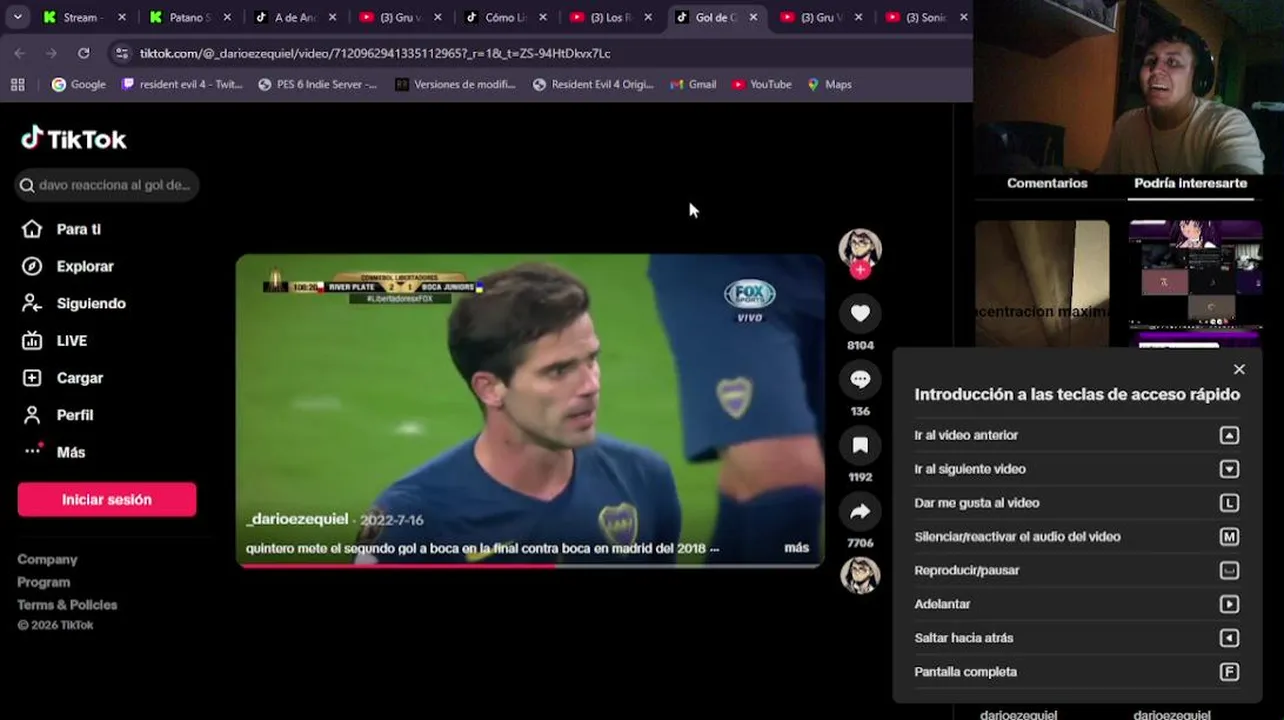Switch to the Cómo Li browser tab

pyautogui.click(x=505, y=17)
